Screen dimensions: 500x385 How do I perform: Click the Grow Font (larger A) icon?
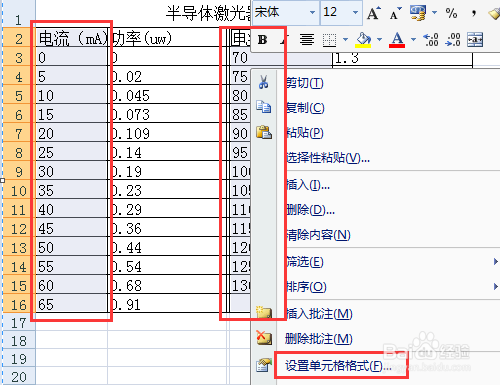(373, 13)
